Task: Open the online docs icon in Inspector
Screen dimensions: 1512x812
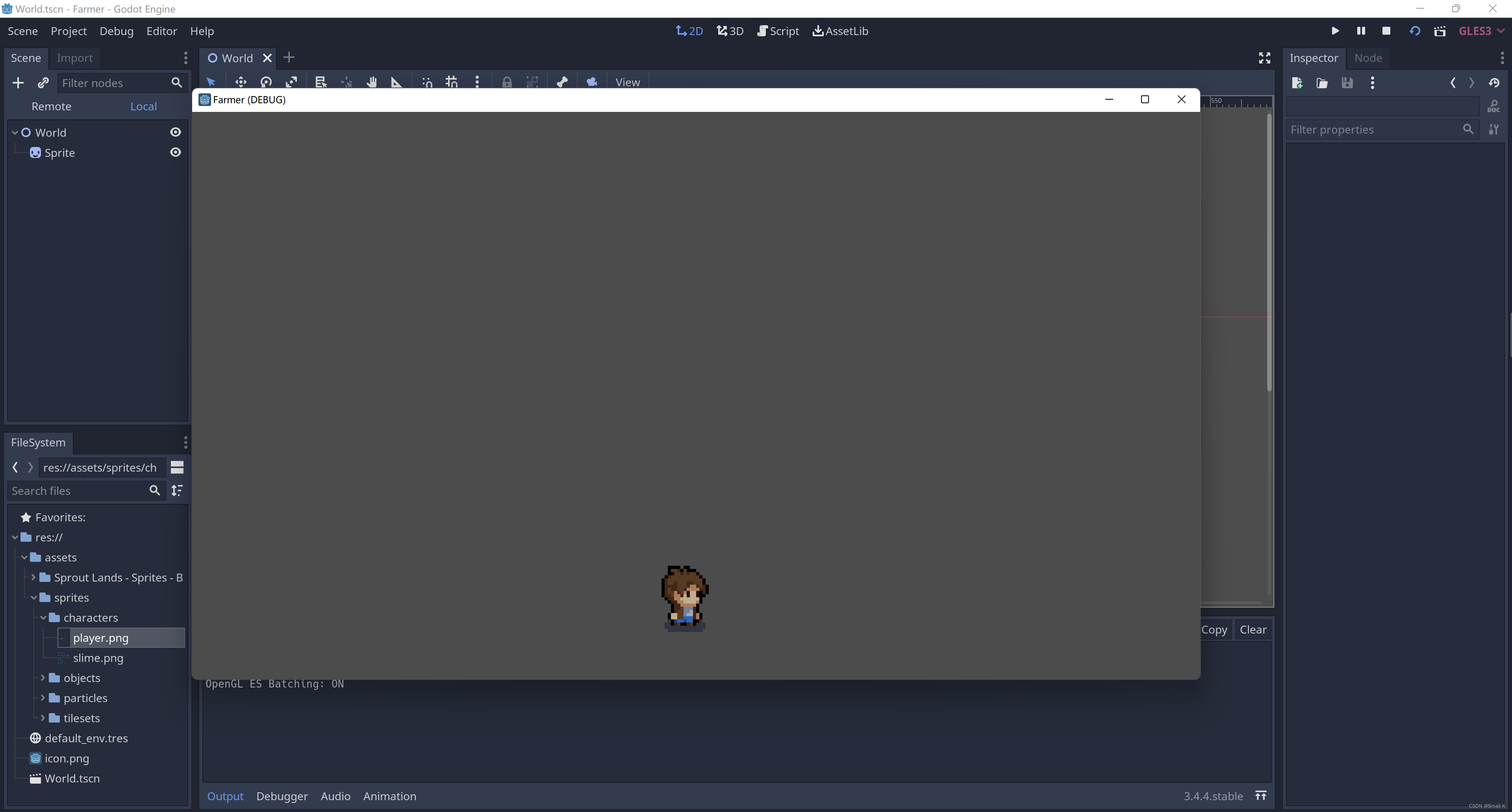Action: point(1493,106)
